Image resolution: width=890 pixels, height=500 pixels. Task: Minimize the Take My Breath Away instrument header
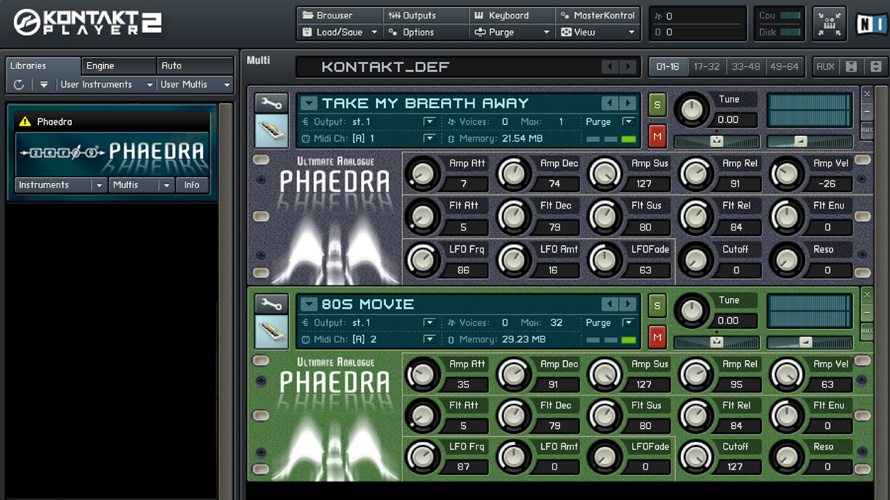[x=867, y=111]
